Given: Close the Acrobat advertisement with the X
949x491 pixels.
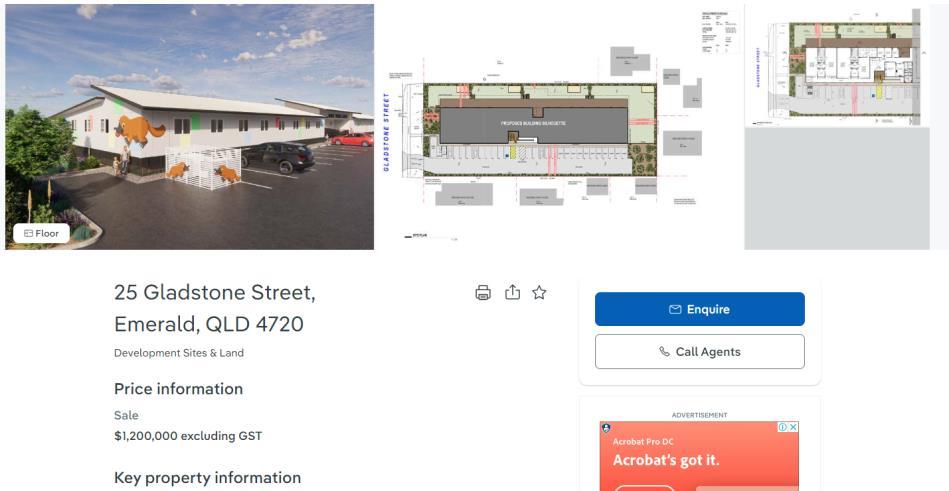Looking at the screenshot, I should (793, 427).
